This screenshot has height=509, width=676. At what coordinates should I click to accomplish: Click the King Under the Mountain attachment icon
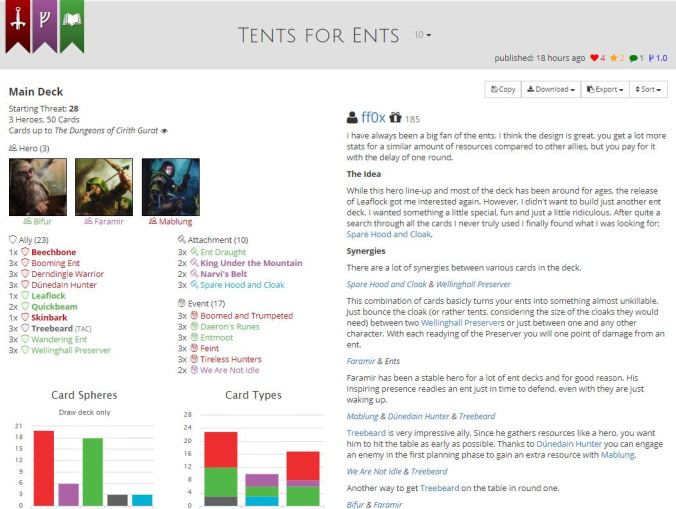pyautogui.click(x=194, y=262)
